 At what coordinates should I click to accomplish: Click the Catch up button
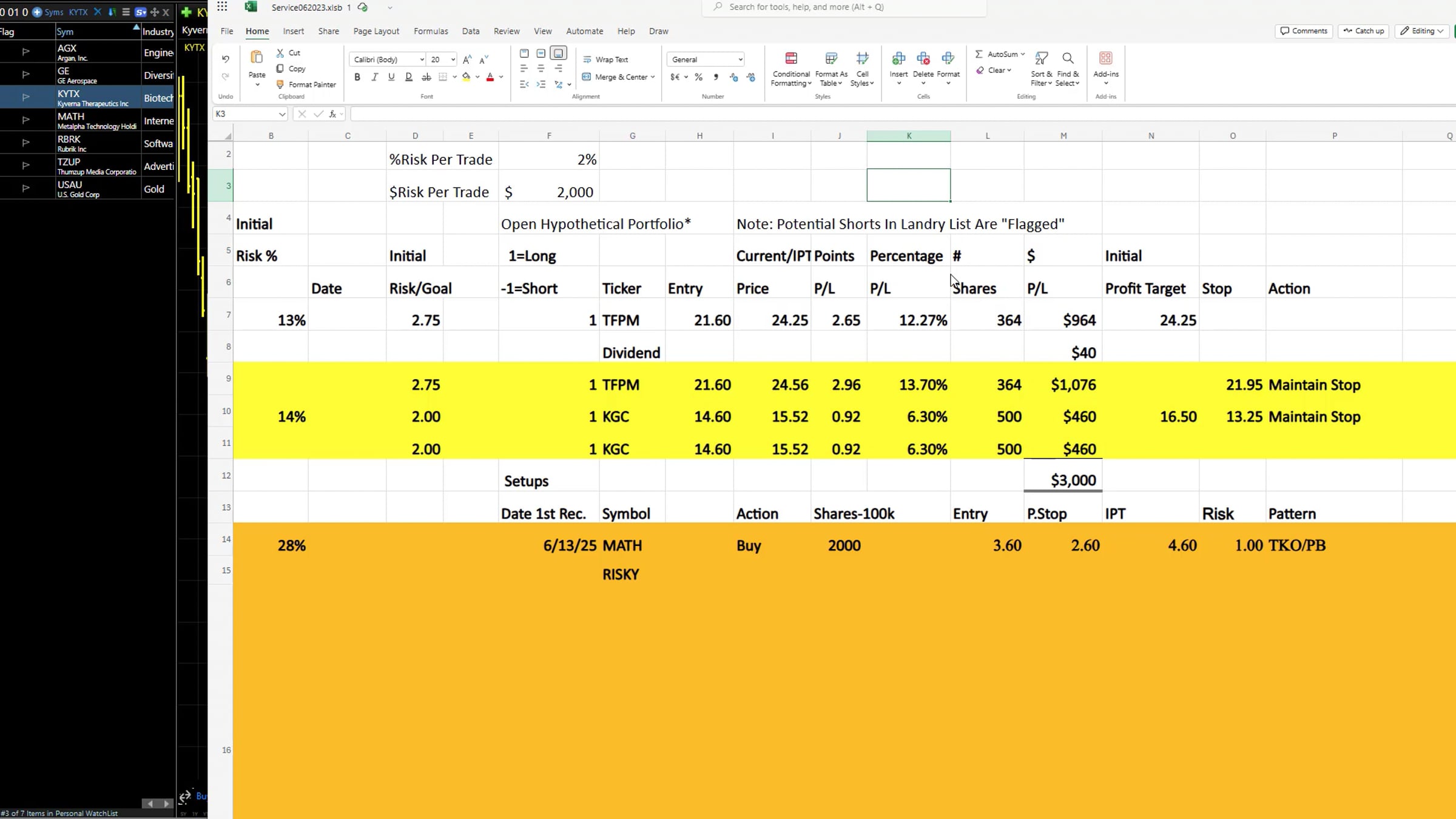1364,31
